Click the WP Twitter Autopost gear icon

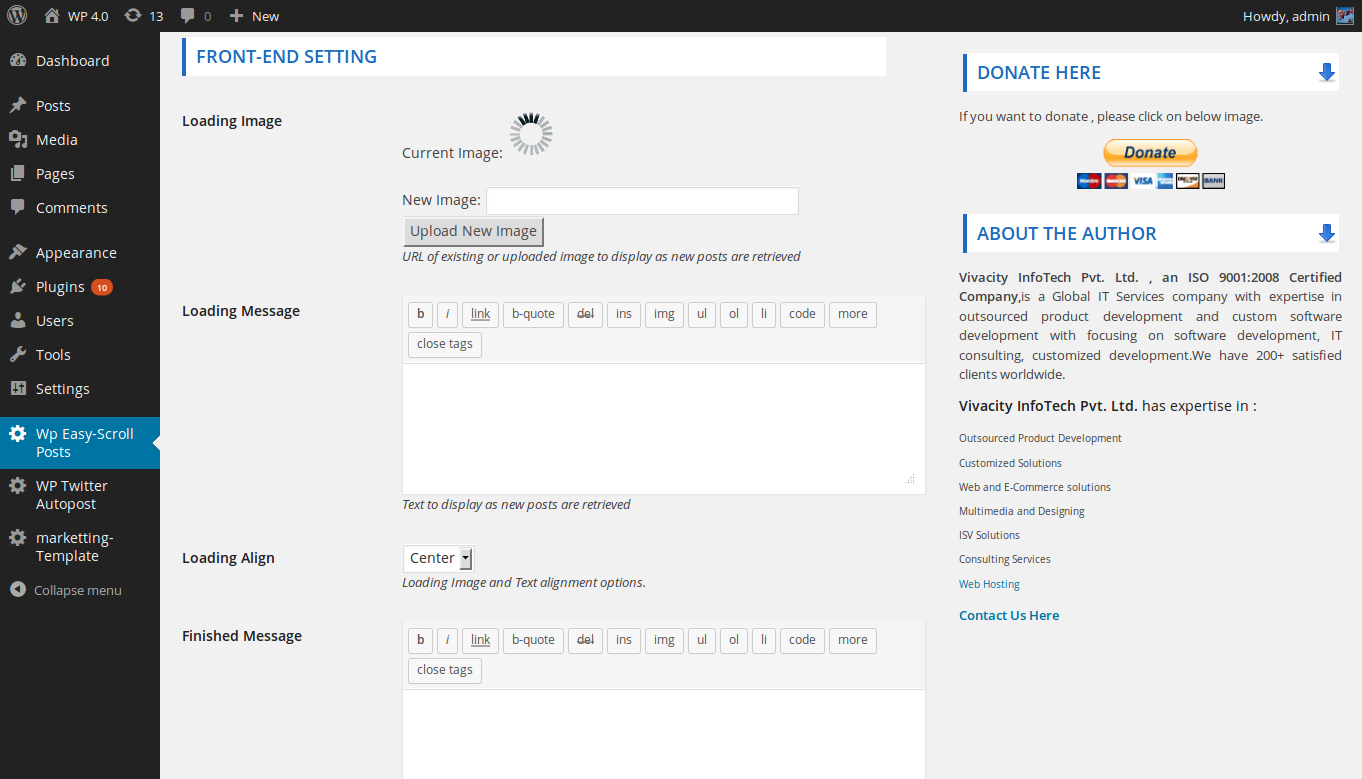tap(18, 486)
